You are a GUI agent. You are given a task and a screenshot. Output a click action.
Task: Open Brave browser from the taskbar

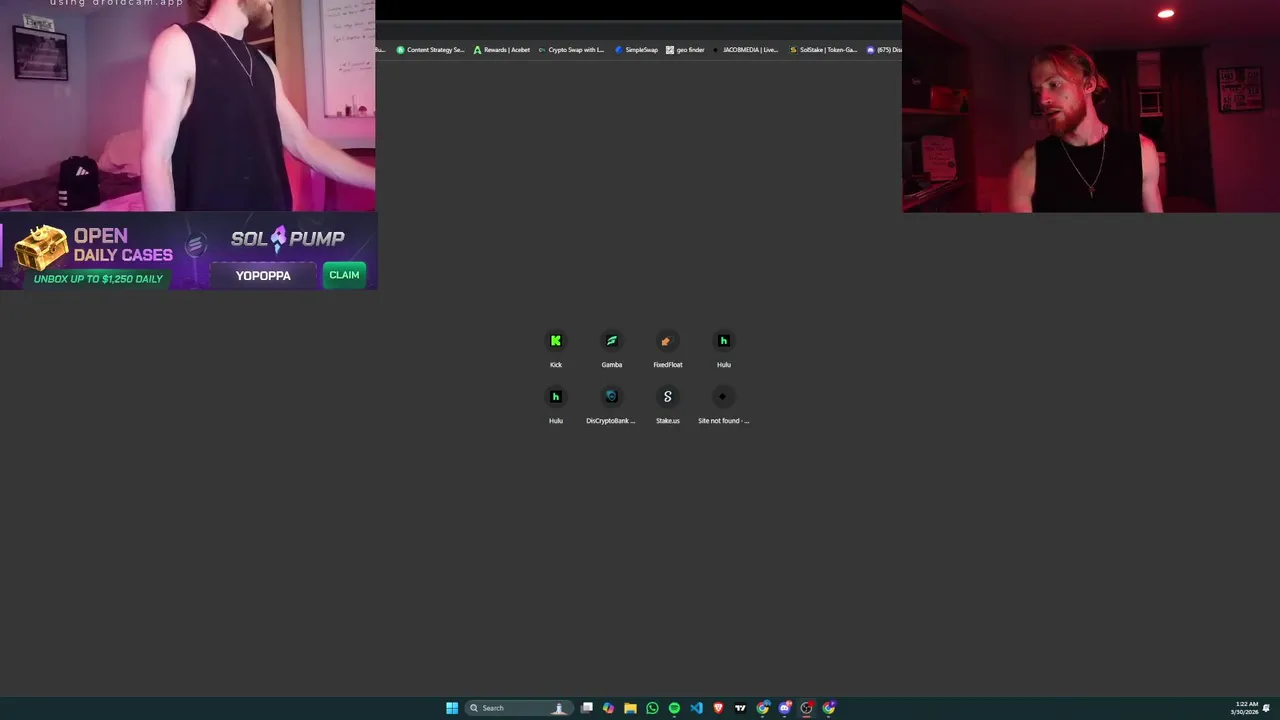click(718, 708)
